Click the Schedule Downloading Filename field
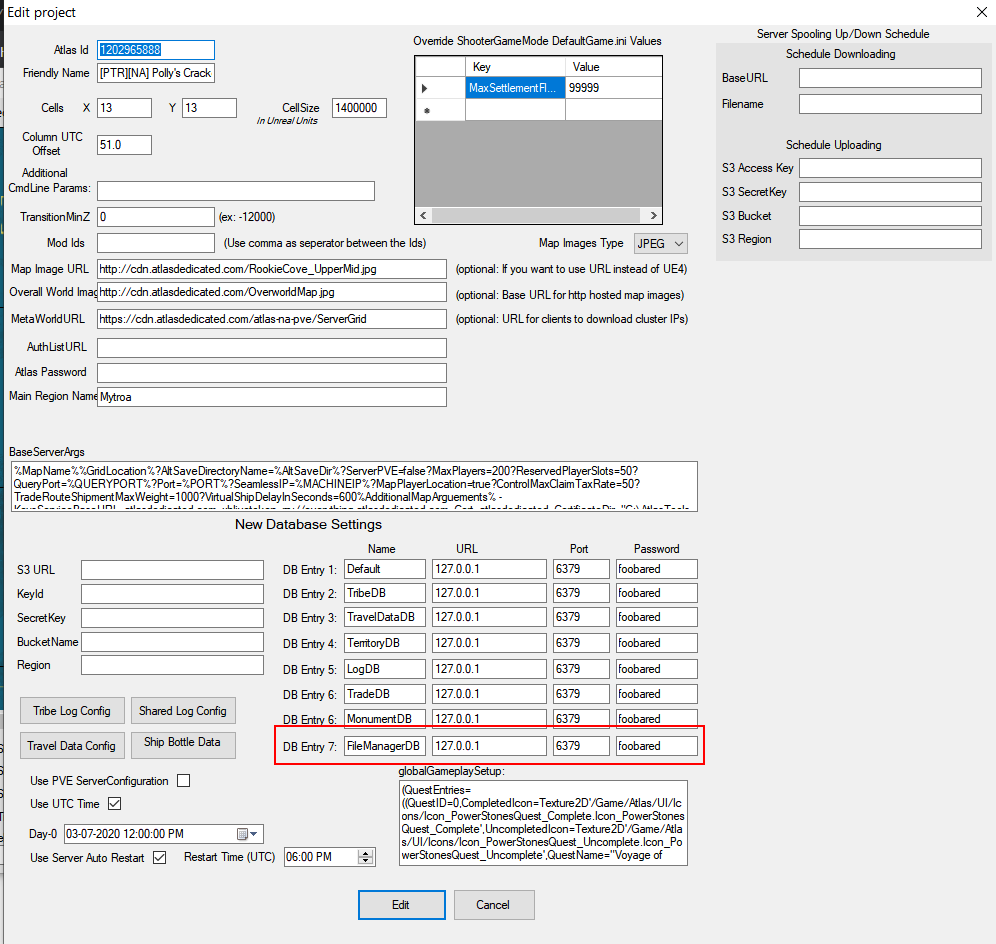 click(x=890, y=104)
